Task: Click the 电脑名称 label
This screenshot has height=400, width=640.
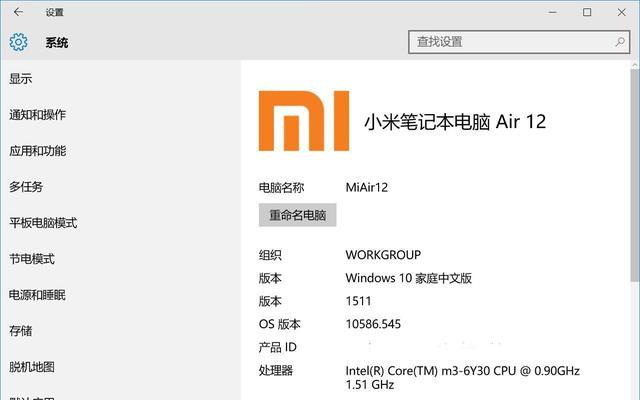Action: point(282,187)
